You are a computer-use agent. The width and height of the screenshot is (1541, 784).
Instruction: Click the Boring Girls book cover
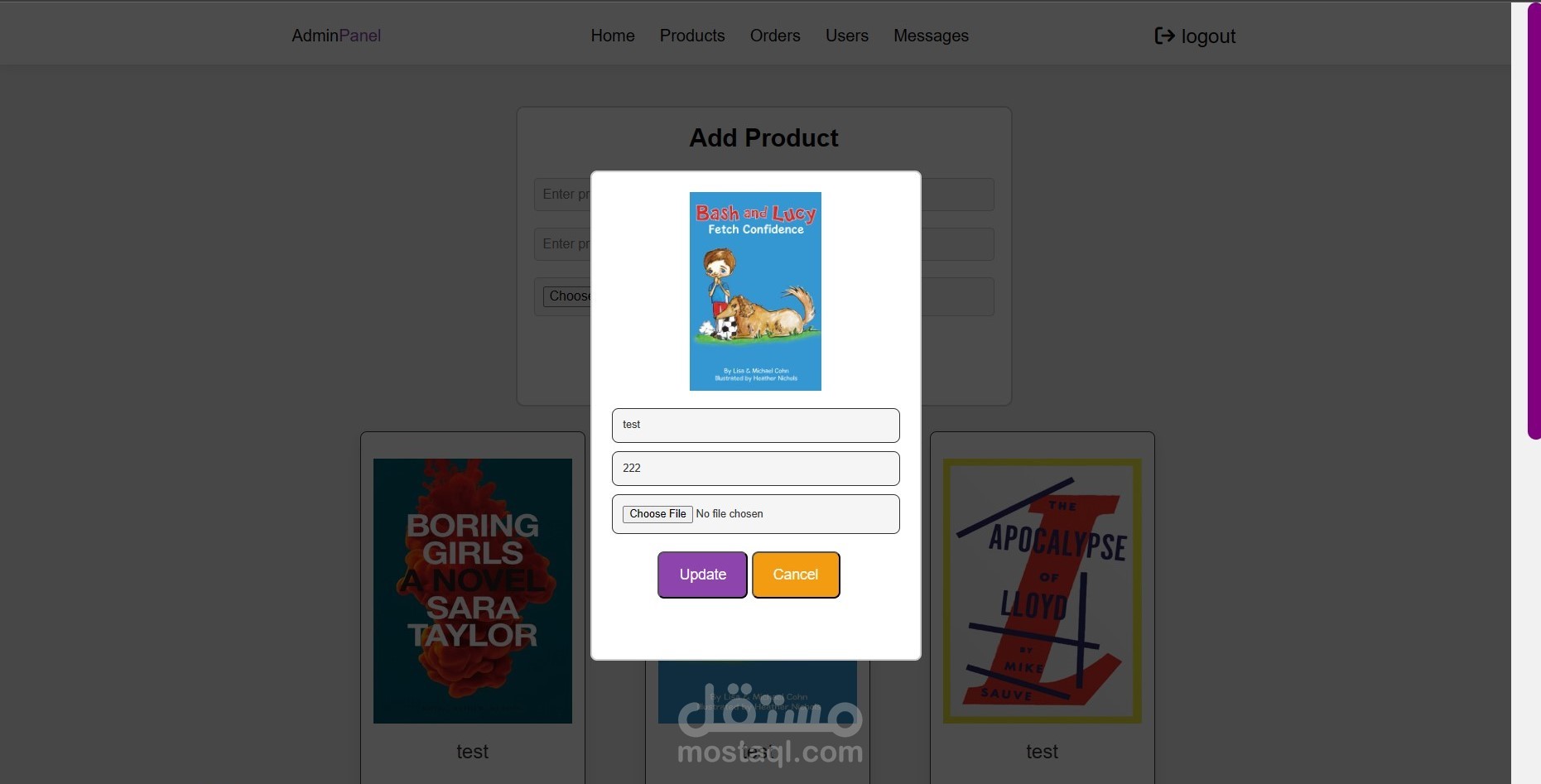point(473,591)
